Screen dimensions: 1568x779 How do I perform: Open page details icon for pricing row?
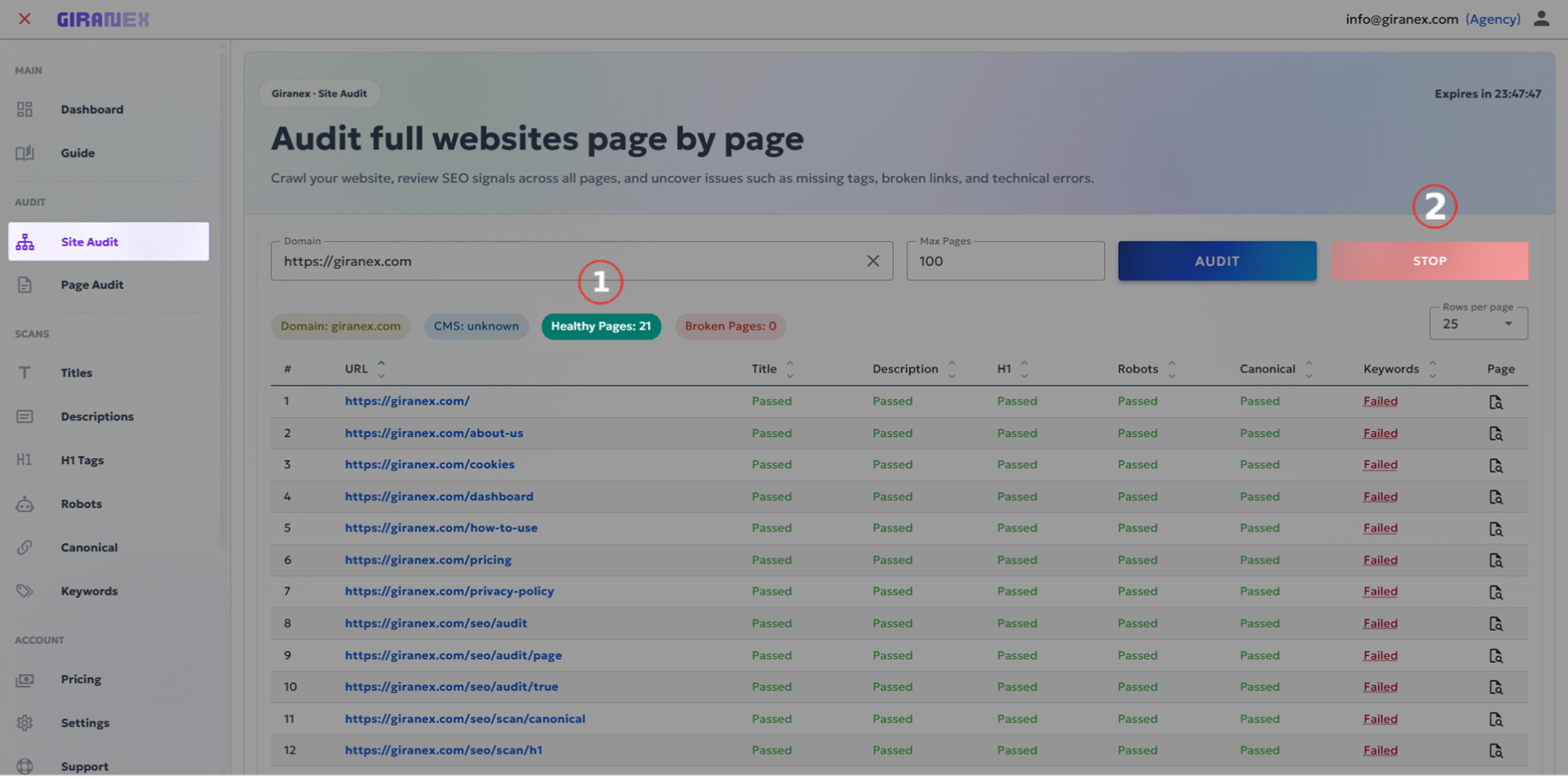click(1495, 561)
